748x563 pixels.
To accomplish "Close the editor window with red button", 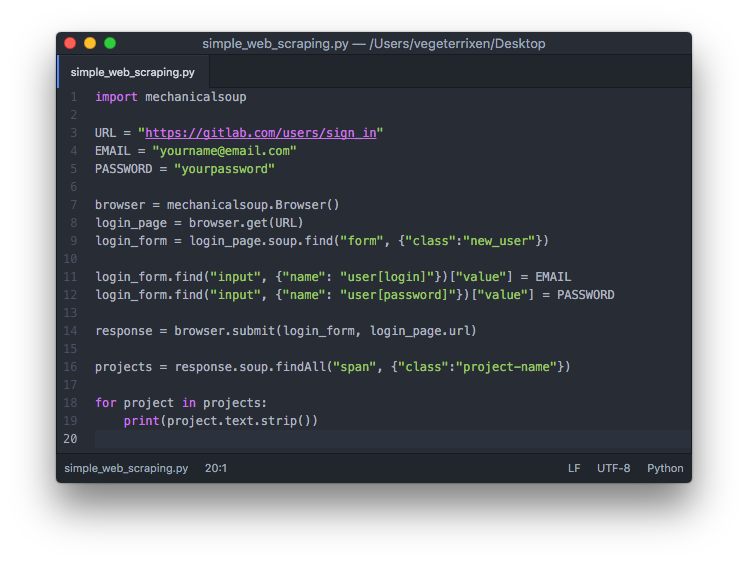I will (x=70, y=43).
